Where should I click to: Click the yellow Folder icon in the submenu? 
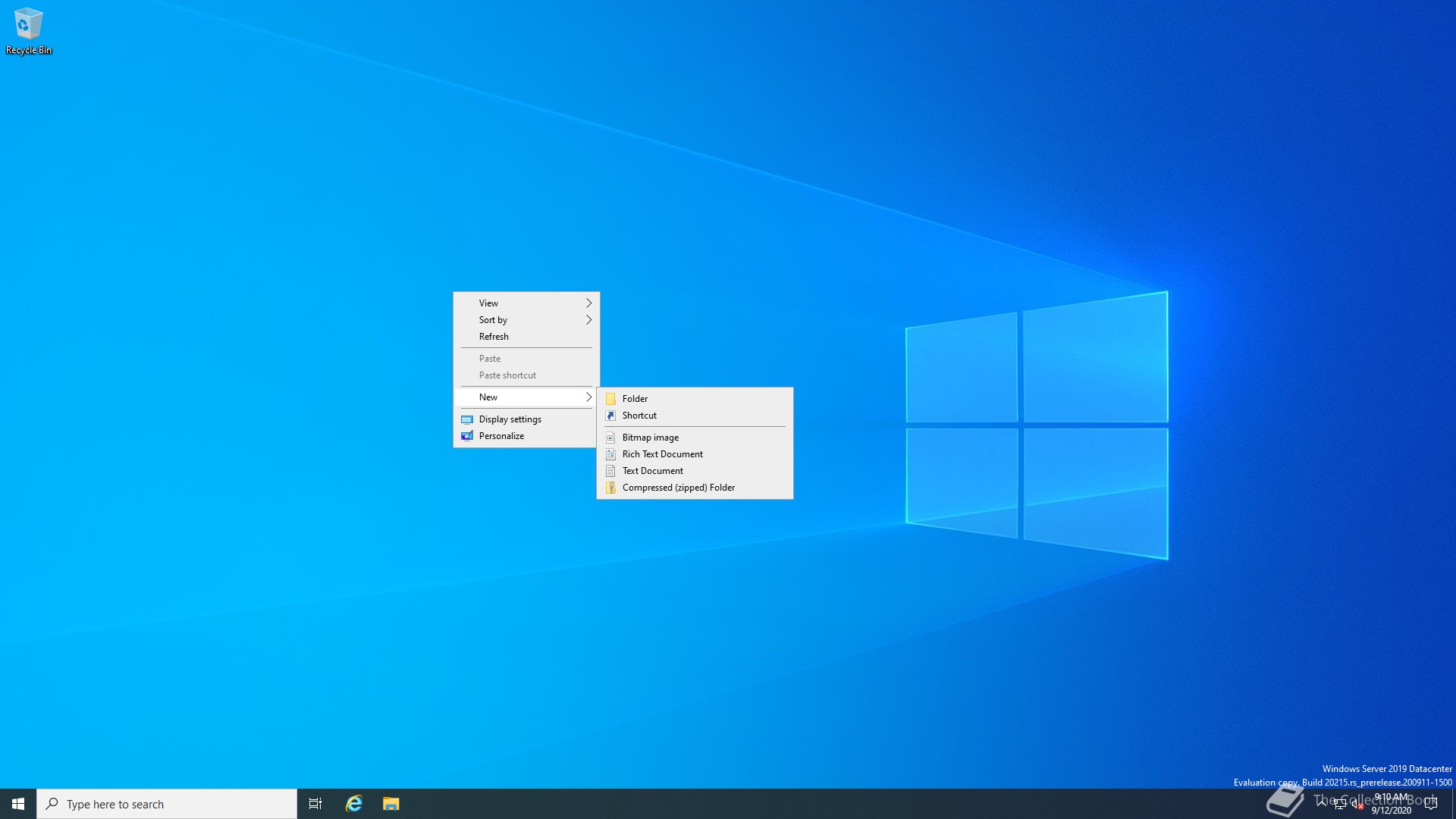pos(610,399)
